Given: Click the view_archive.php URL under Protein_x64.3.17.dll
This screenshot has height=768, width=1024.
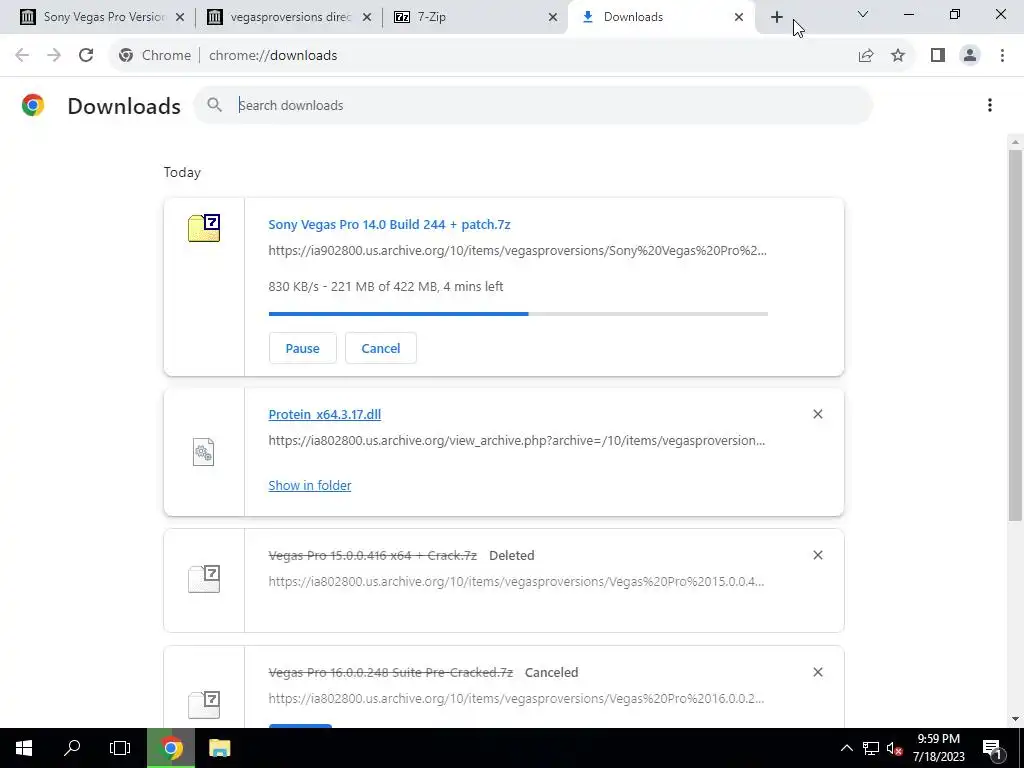Looking at the screenshot, I should click(517, 440).
